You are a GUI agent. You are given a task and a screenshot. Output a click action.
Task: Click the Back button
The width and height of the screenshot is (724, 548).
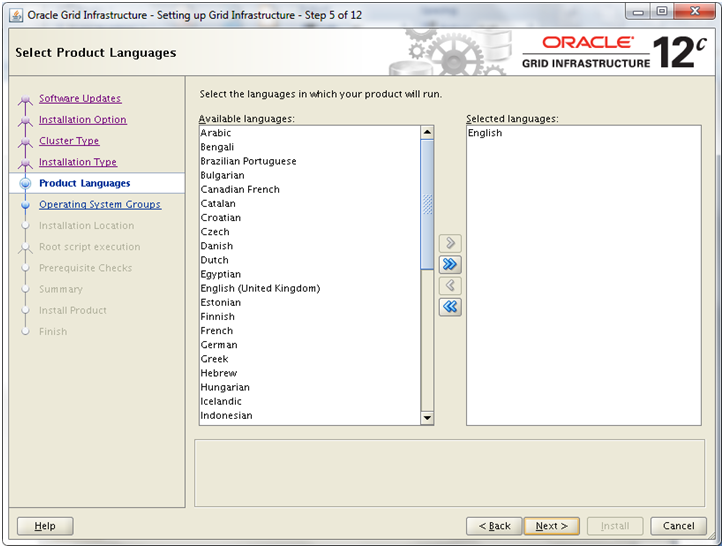494,526
